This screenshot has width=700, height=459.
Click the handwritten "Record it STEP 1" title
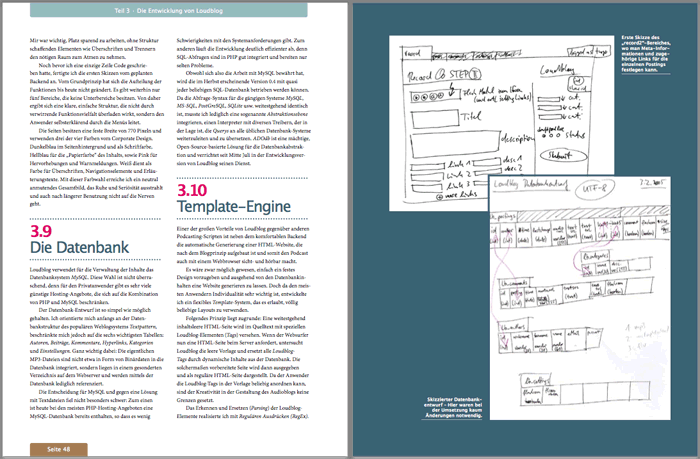(x=440, y=74)
